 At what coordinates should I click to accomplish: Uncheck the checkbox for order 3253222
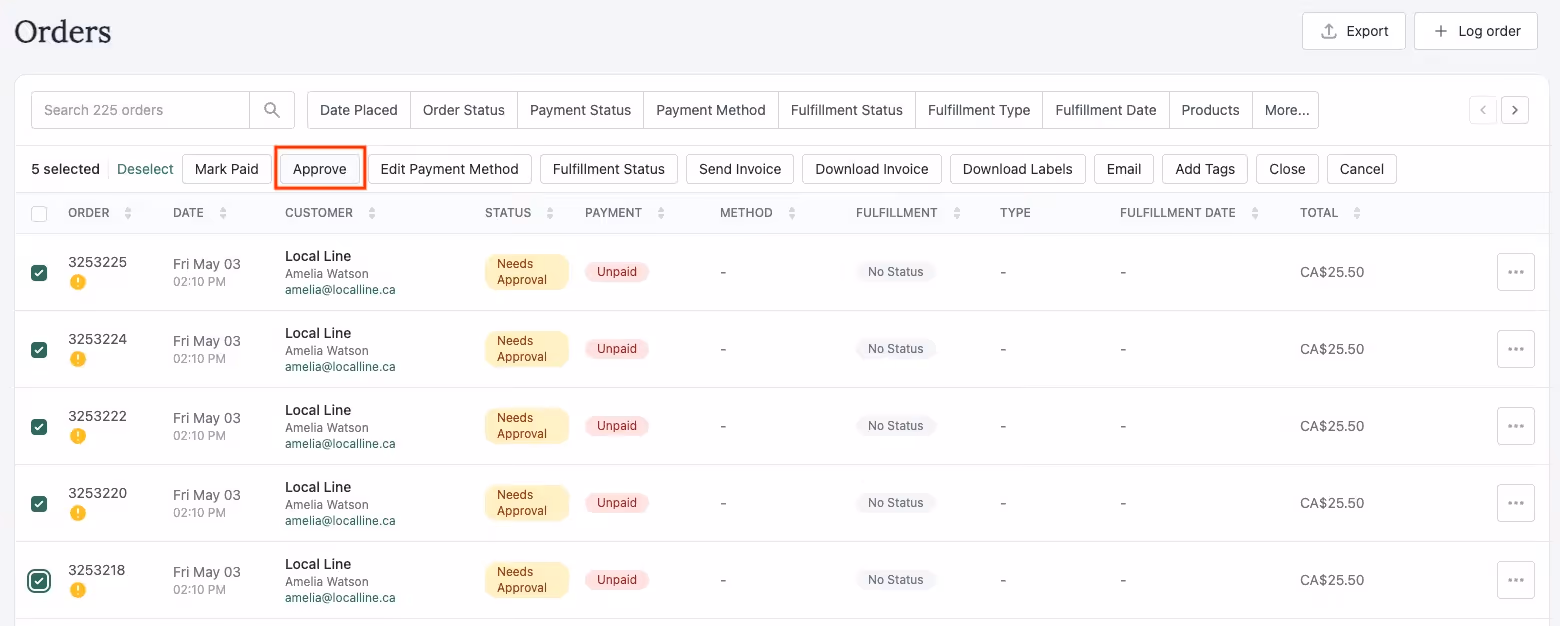39,426
